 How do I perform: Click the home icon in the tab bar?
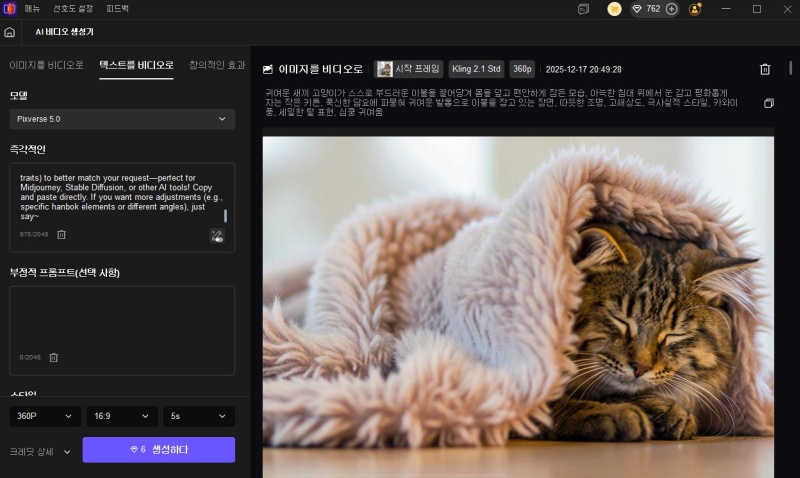[10, 32]
